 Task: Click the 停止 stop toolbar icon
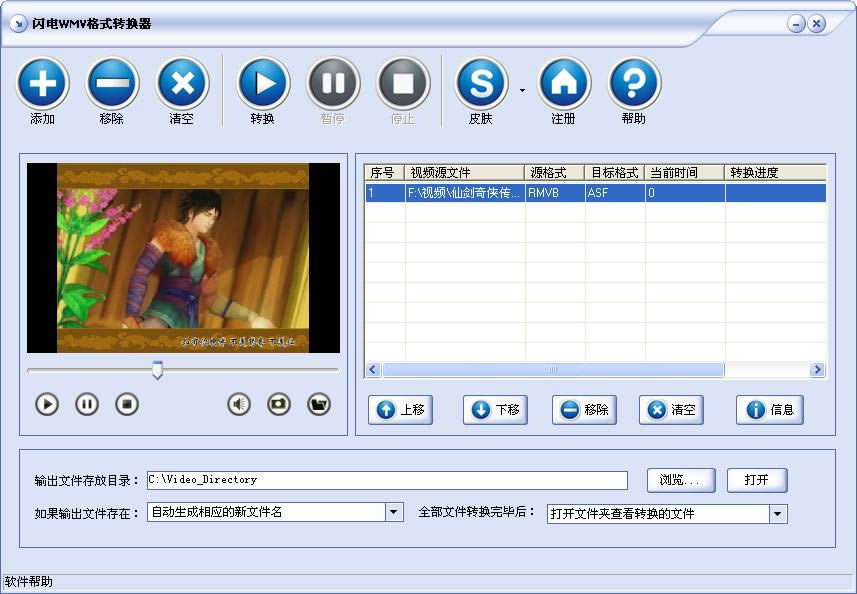coord(403,84)
